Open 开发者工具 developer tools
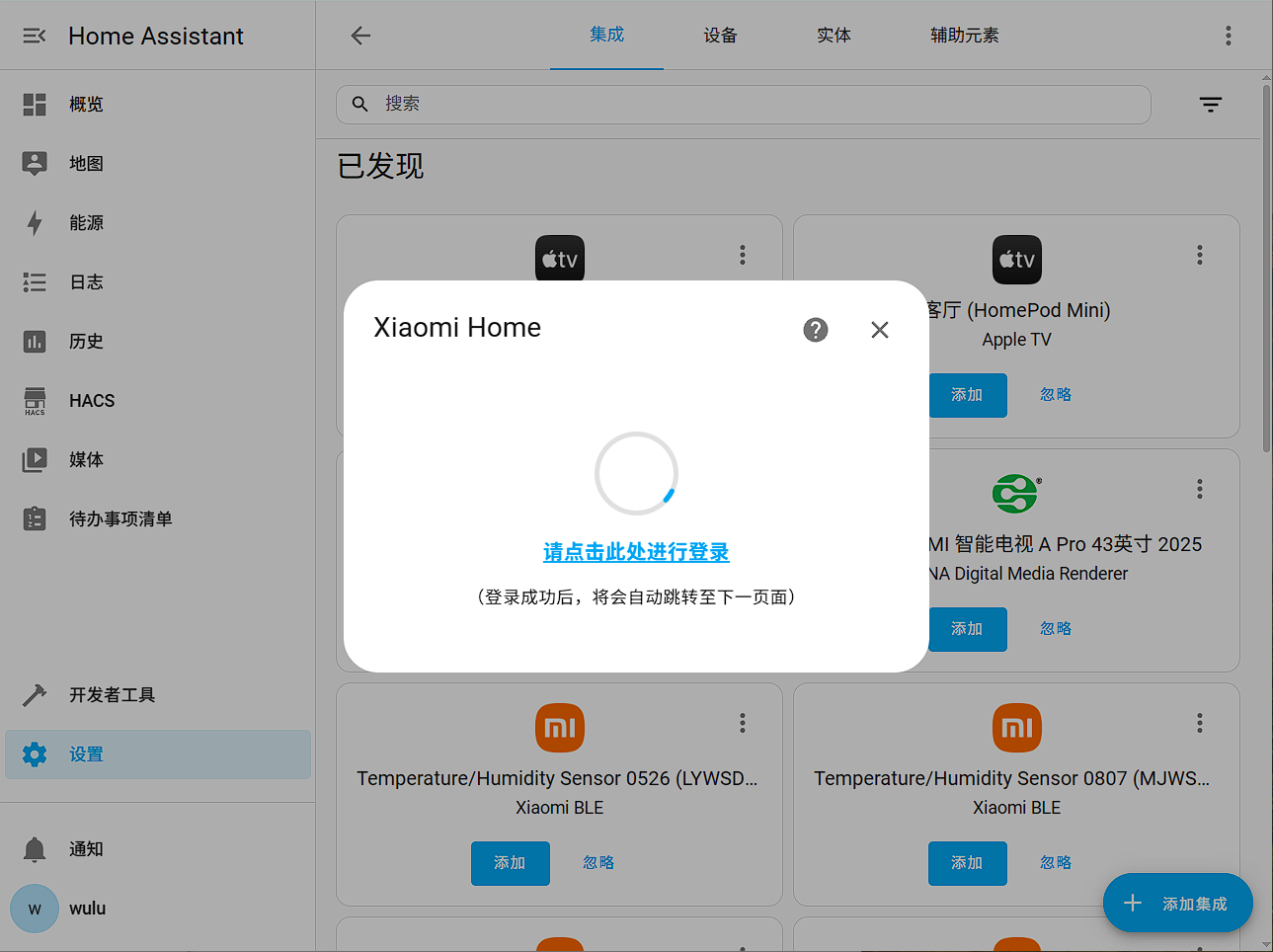Viewport: 1273px width, 952px height. 158,695
